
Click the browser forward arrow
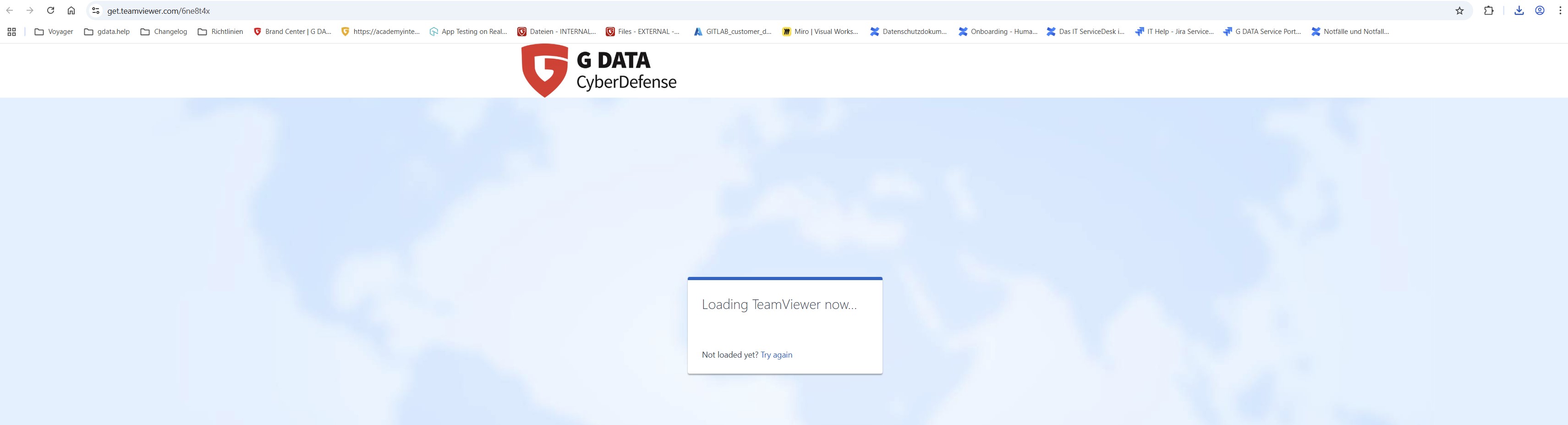pos(30,11)
